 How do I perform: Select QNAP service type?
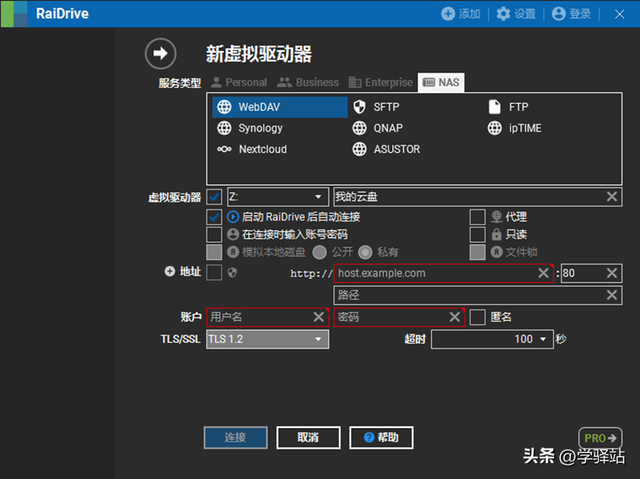coord(378,128)
